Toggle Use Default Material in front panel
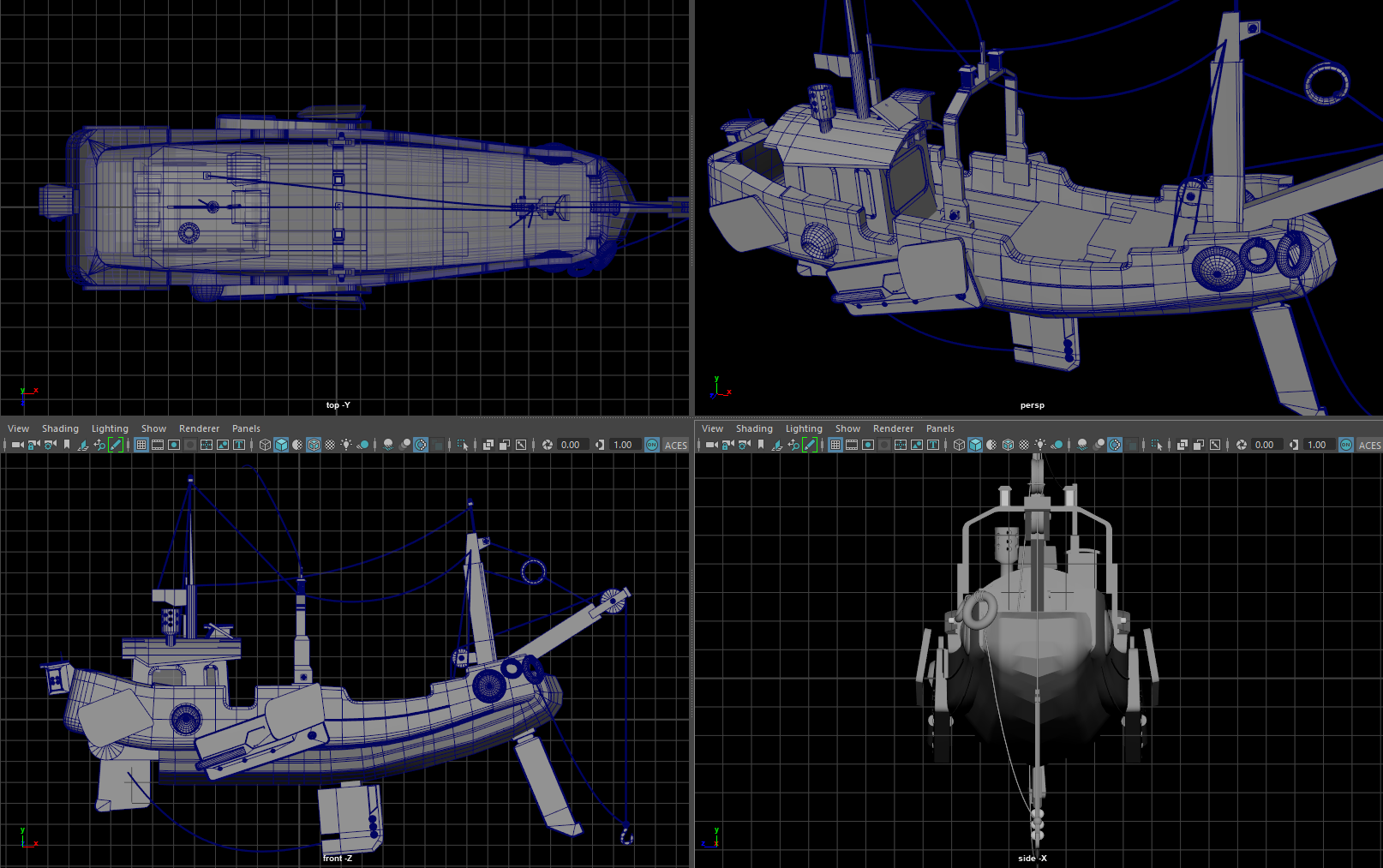 297,445
